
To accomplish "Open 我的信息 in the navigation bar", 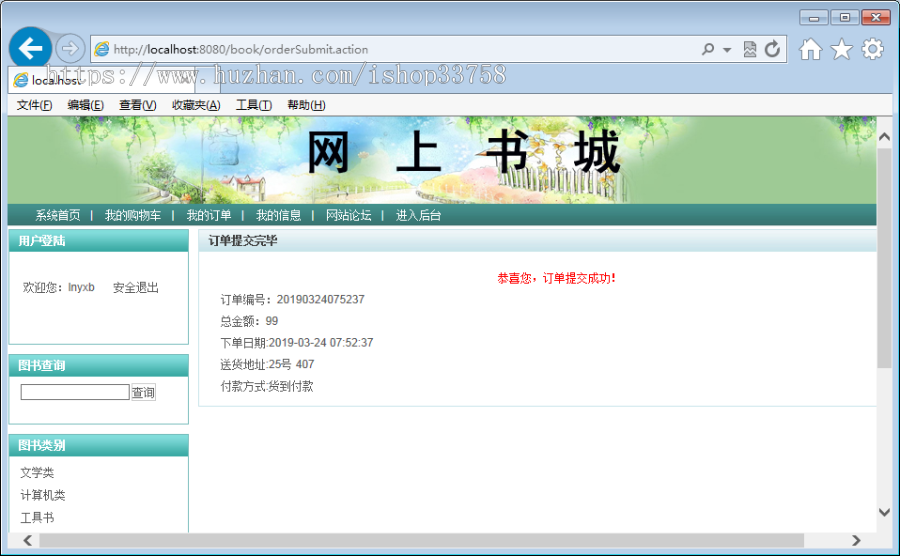I will tap(278, 215).
